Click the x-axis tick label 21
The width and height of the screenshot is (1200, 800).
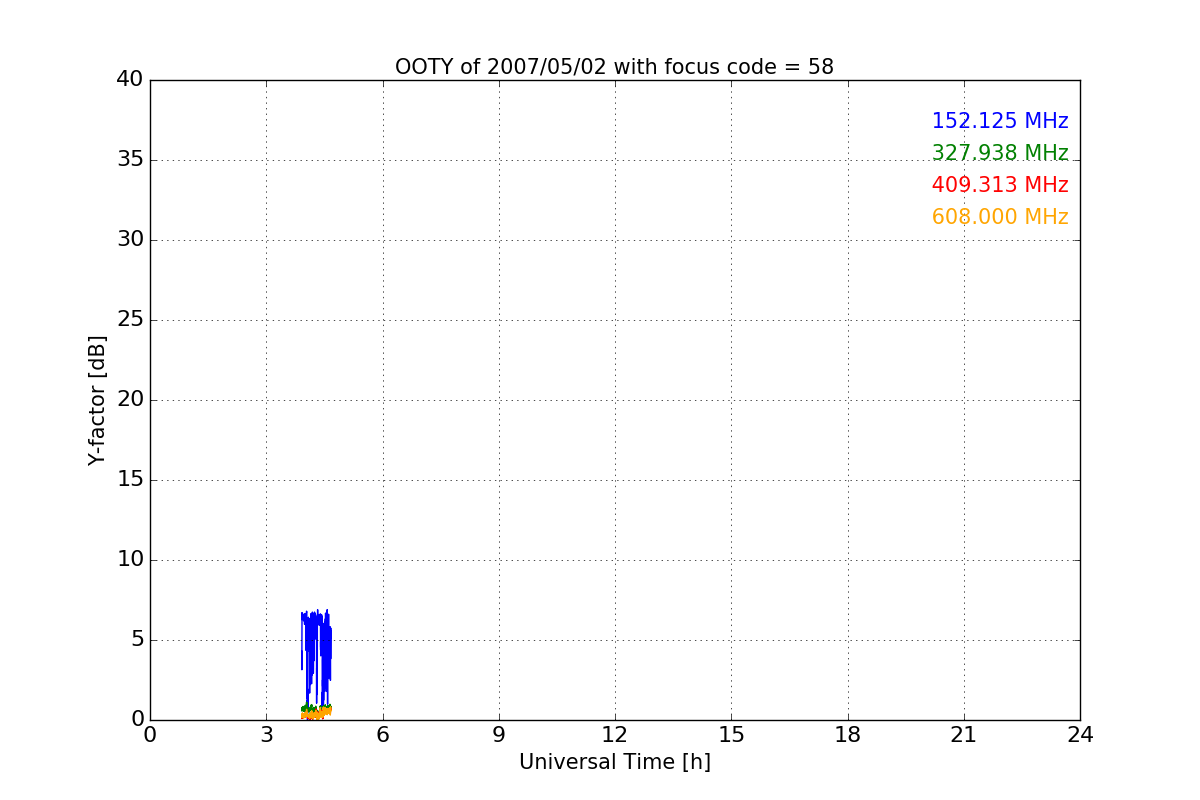click(964, 735)
